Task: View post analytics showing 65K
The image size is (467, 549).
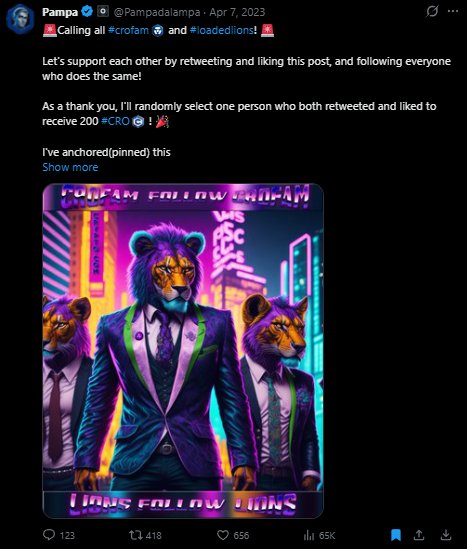Action: [x=319, y=535]
